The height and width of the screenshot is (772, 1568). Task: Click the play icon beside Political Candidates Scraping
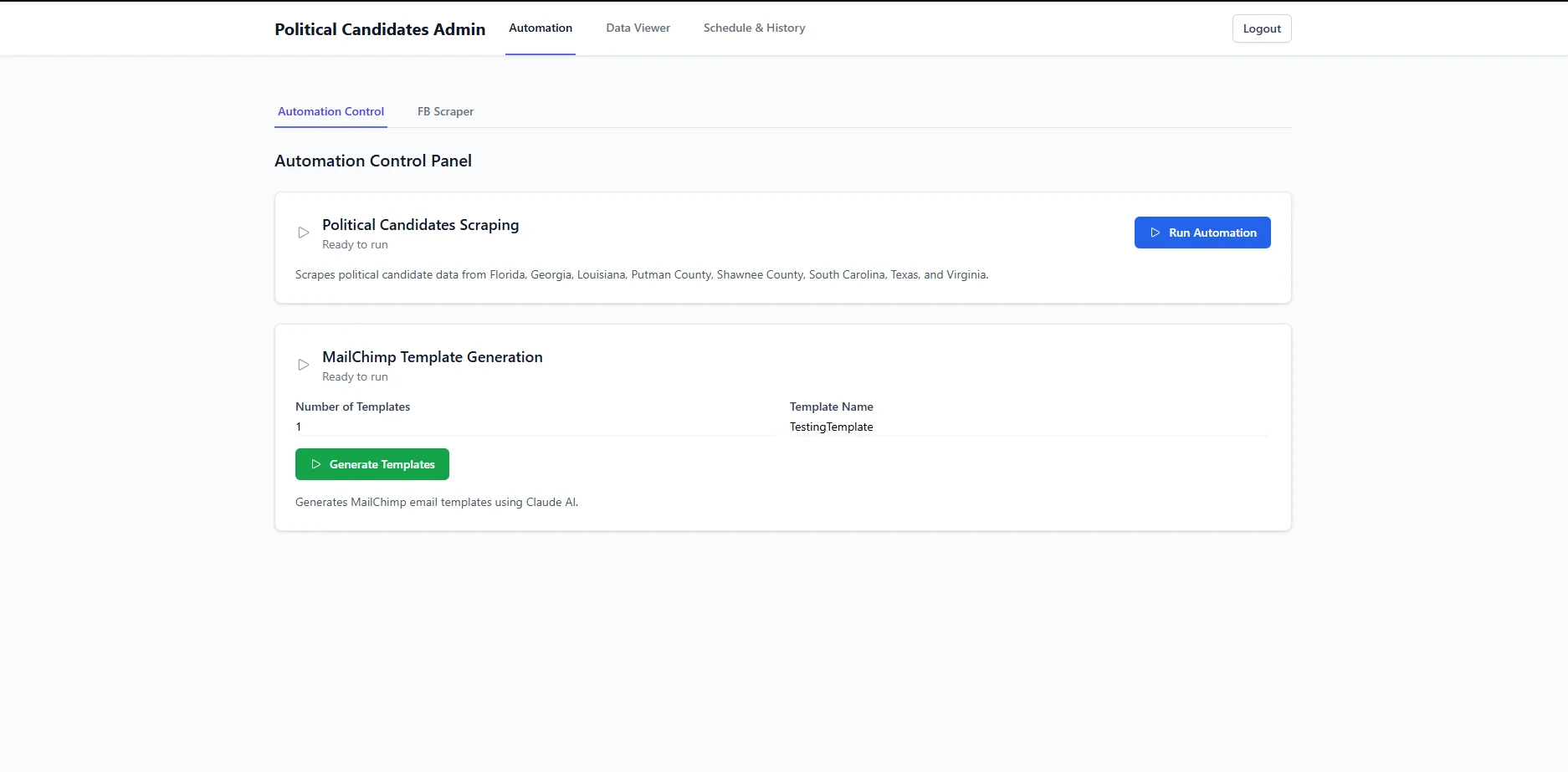click(x=304, y=233)
